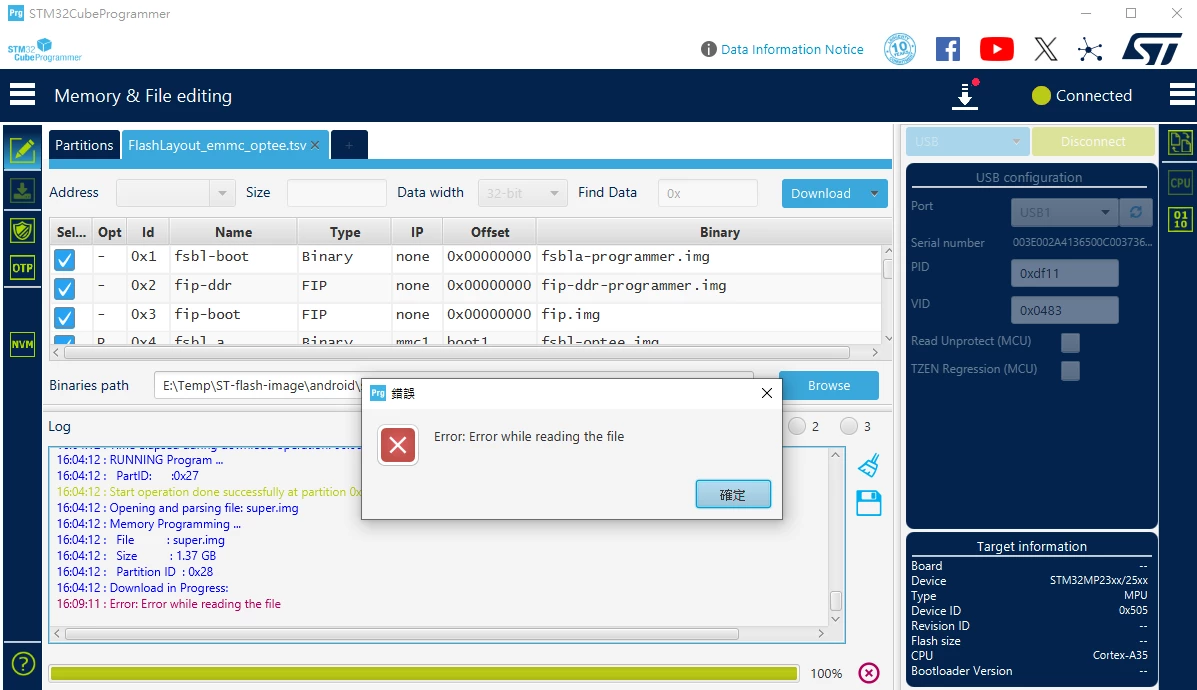Open the right-side hamburger menu
This screenshot has height=690, width=1197.
1182,95
